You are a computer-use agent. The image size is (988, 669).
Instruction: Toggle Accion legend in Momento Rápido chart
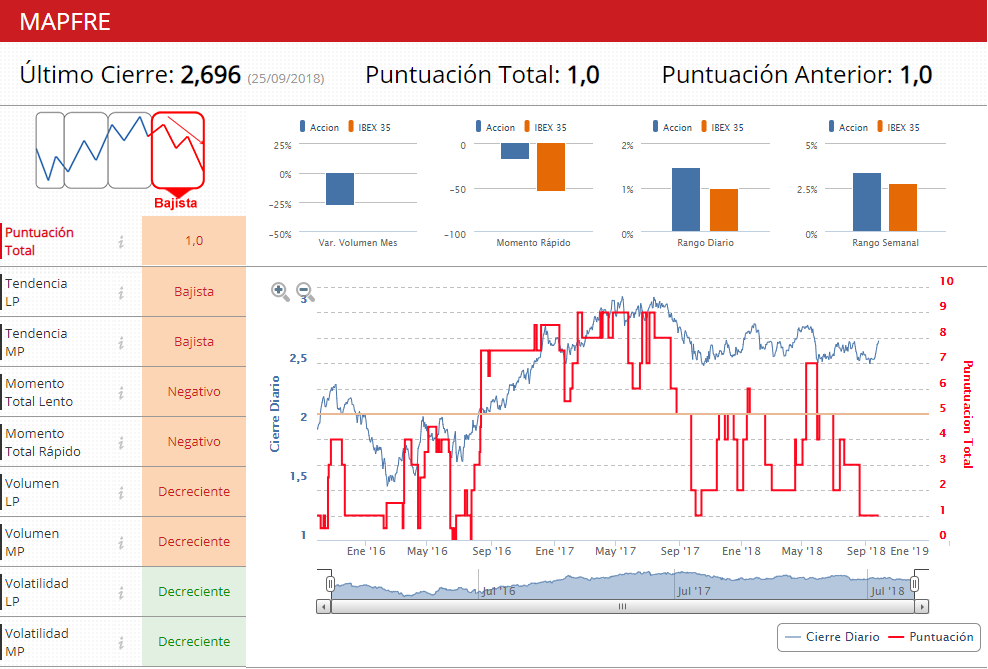click(x=495, y=127)
